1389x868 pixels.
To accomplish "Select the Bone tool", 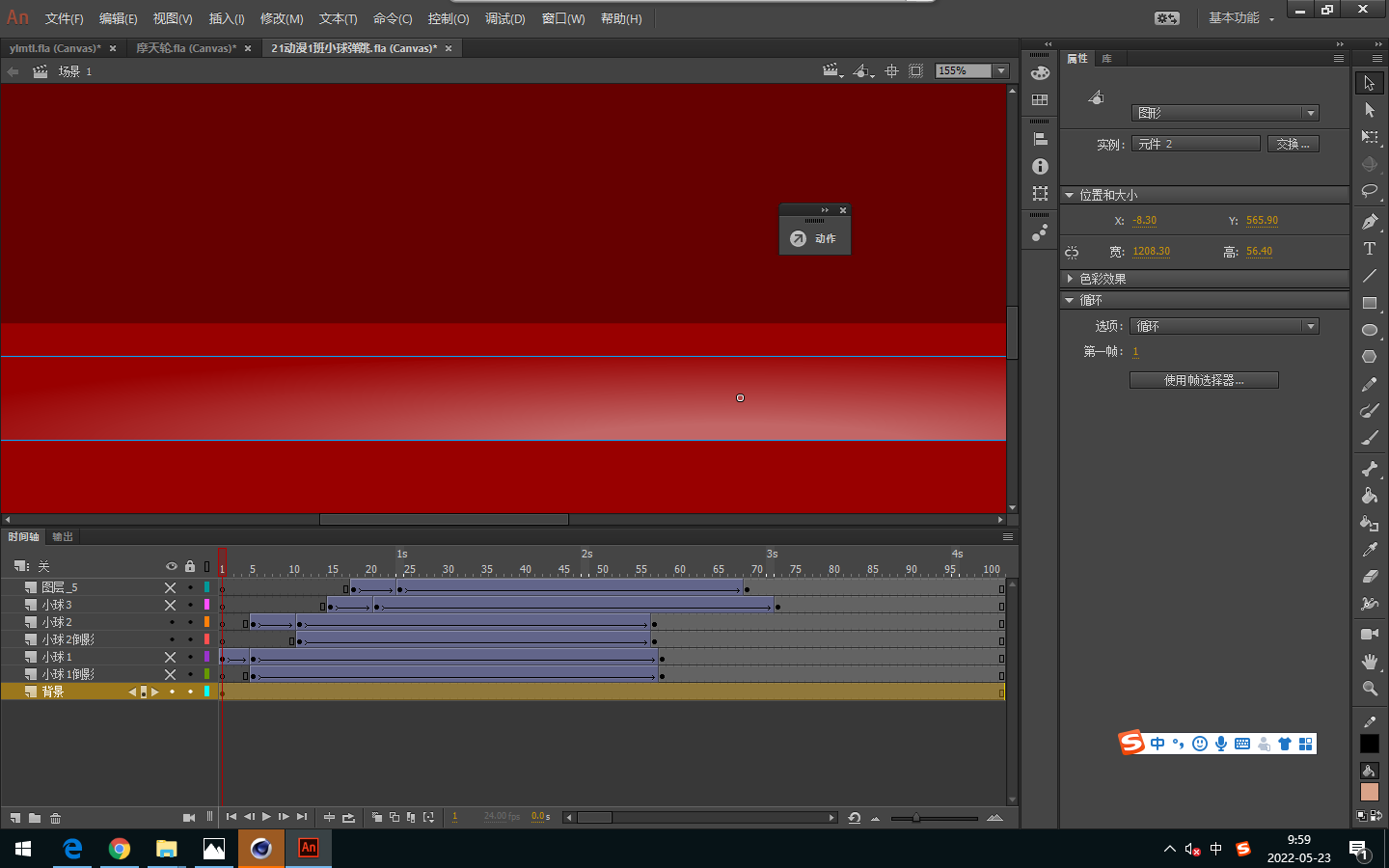I will point(1369,469).
